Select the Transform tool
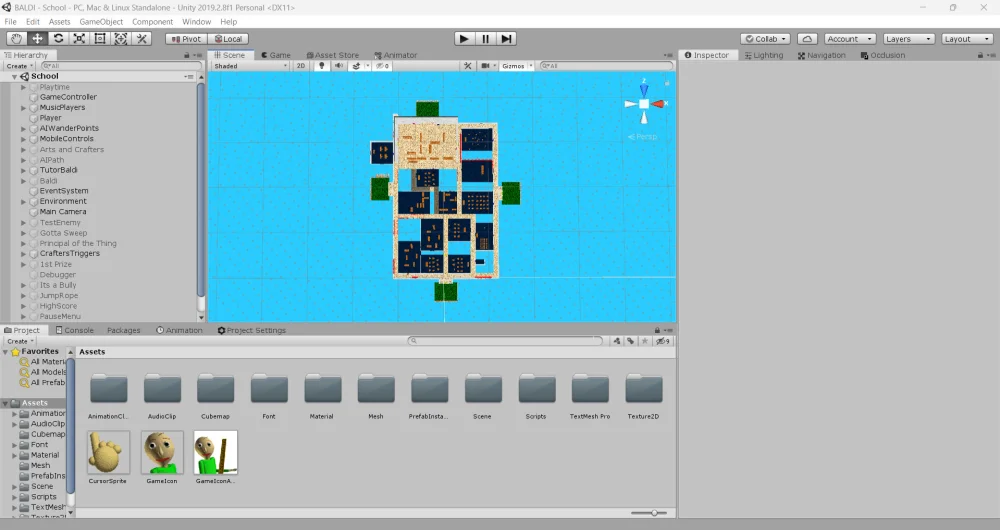The width and height of the screenshot is (1000, 530). tap(121, 38)
